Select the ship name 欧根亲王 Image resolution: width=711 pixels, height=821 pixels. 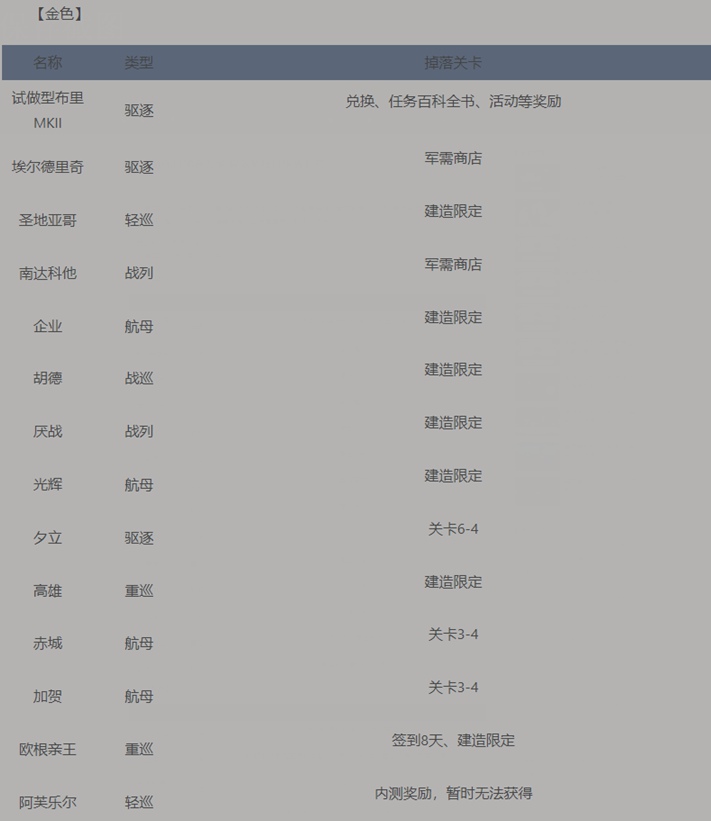pos(48,749)
